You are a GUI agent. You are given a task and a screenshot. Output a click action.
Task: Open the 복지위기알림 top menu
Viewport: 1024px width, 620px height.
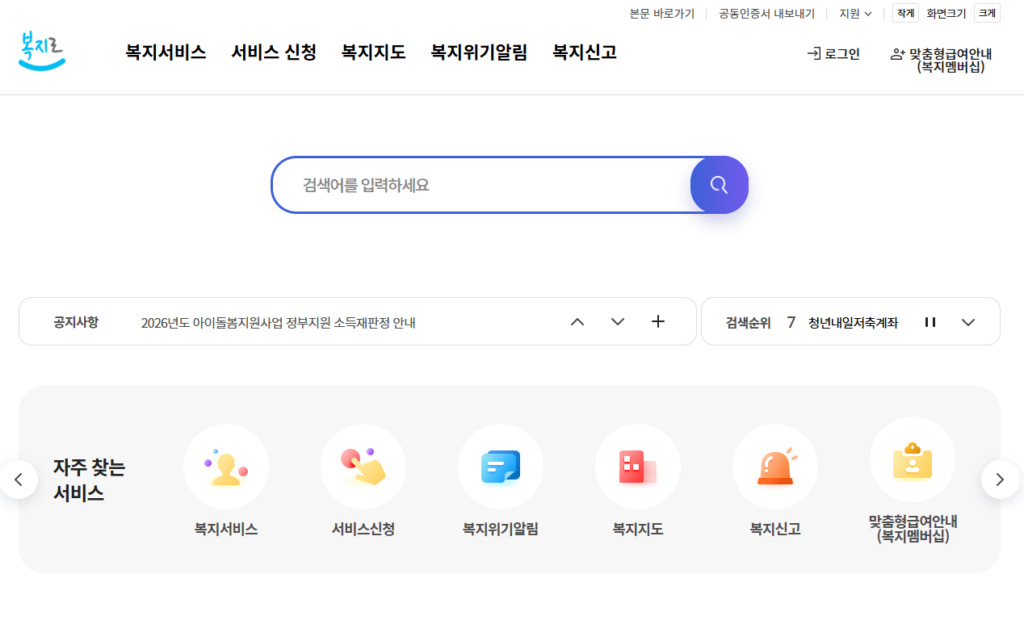point(479,52)
